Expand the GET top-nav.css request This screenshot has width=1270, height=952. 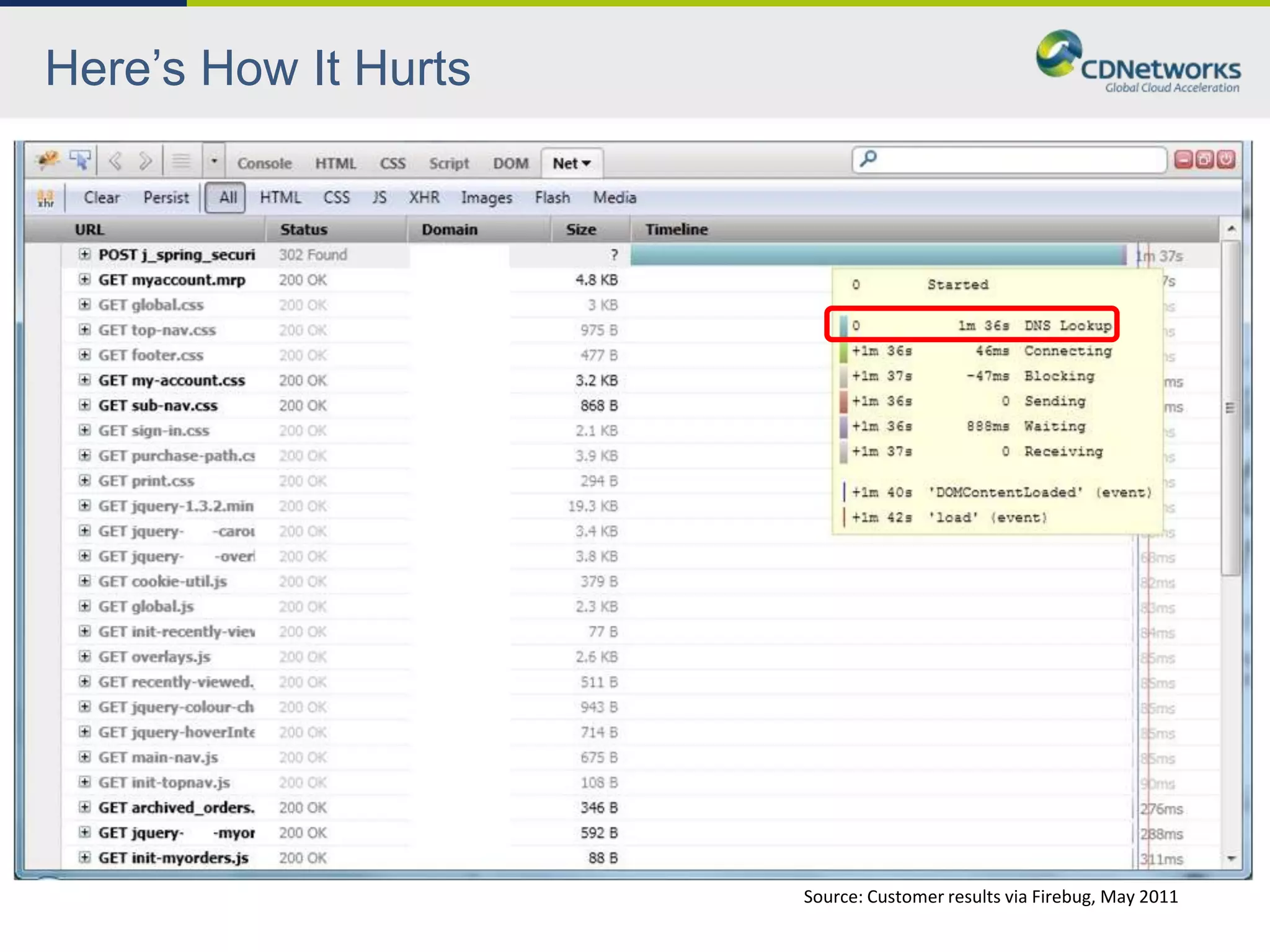pos(85,330)
